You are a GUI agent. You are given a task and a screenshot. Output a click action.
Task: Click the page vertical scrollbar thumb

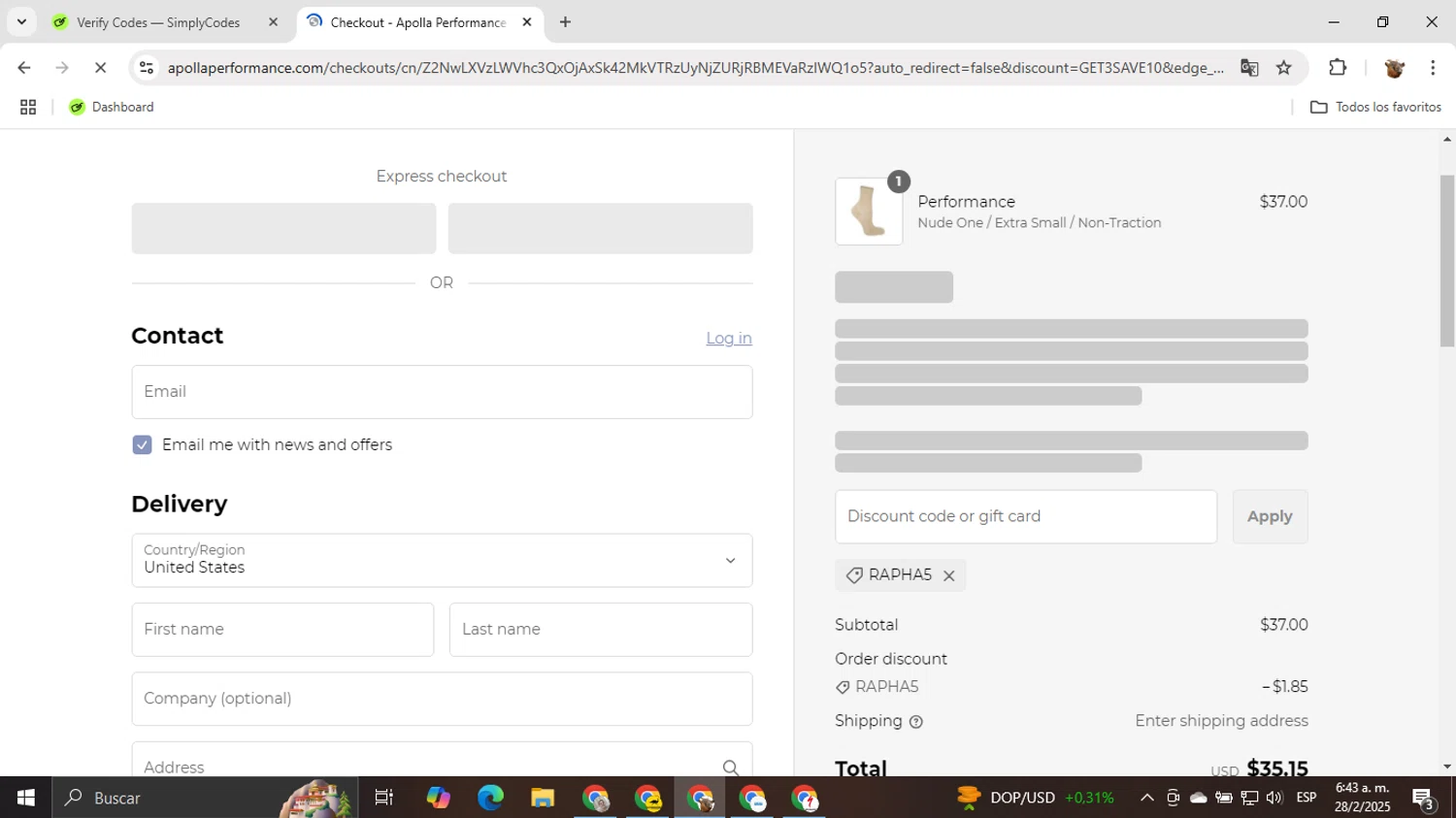click(1446, 260)
